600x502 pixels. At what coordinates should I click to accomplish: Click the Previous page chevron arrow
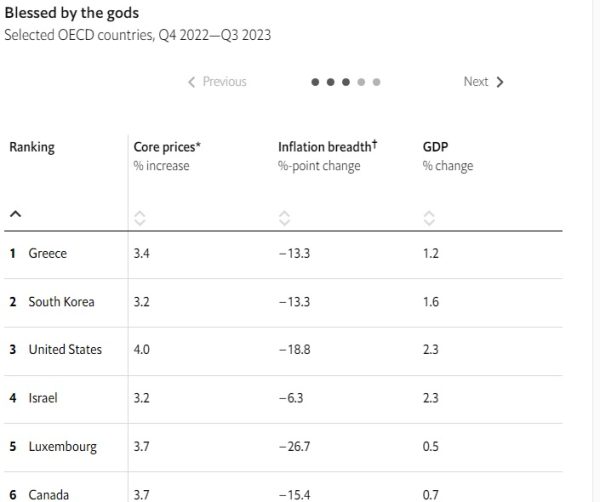[192, 82]
